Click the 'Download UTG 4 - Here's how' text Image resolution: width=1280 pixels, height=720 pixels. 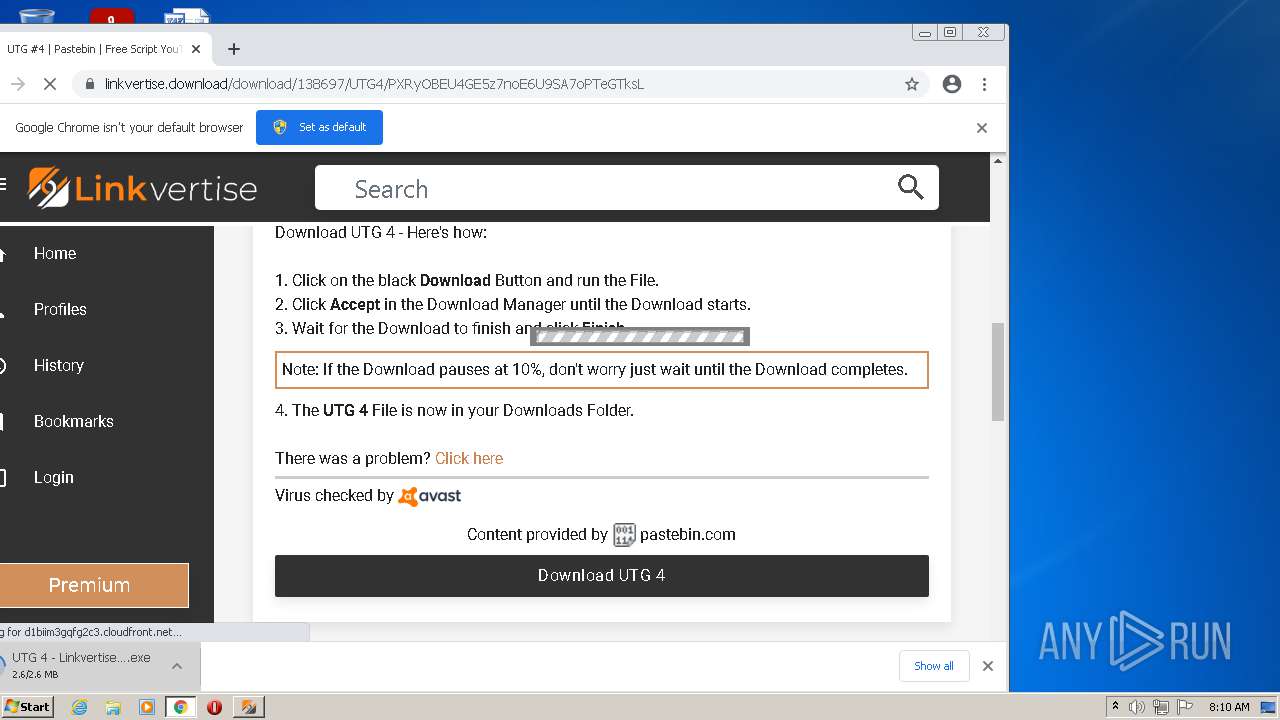[x=381, y=233]
